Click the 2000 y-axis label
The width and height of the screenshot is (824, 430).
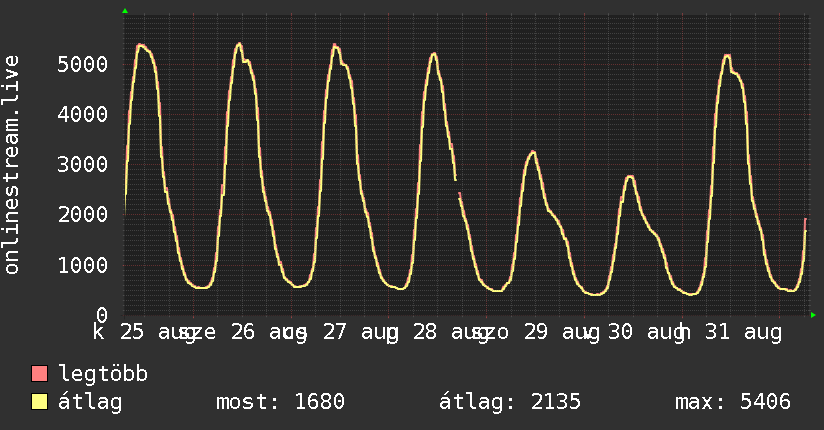pos(83,214)
